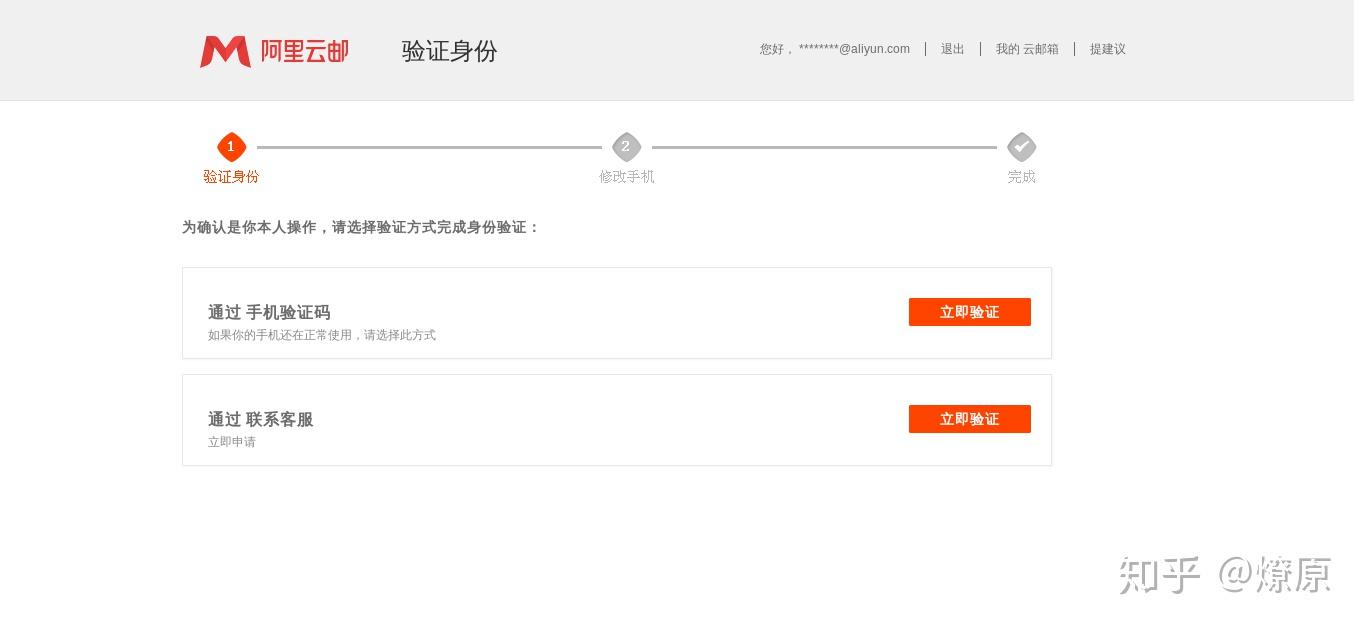The width and height of the screenshot is (1366, 630).
Task: Click the 立即申请 text under 联系客服
Action: (x=232, y=442)
